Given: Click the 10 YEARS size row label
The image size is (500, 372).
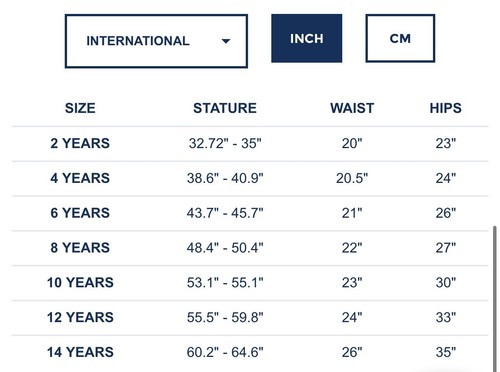Looking at the screenshot, I should [80, 283].
